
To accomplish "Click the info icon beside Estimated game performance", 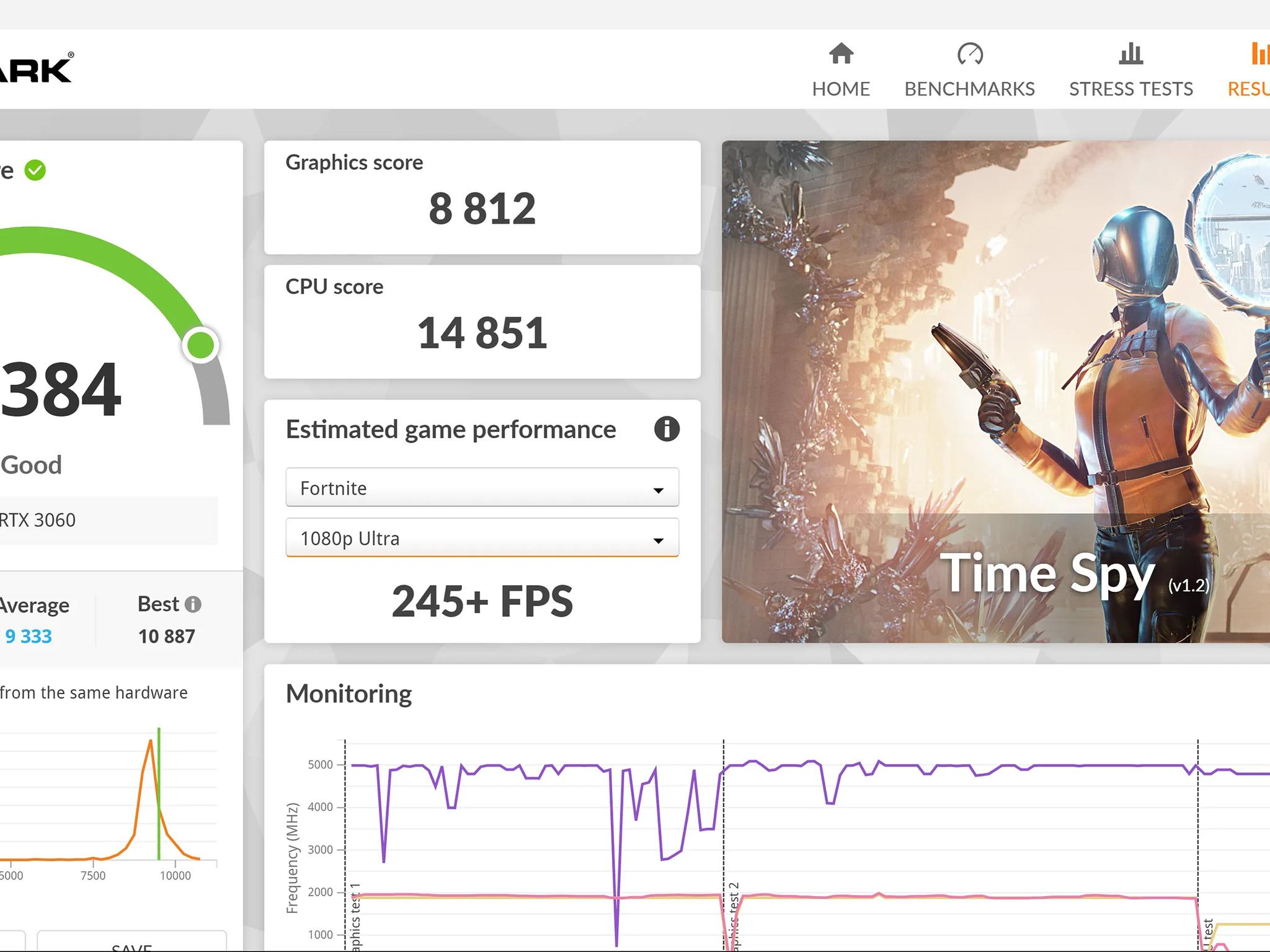I will click(x=667, y=429).
